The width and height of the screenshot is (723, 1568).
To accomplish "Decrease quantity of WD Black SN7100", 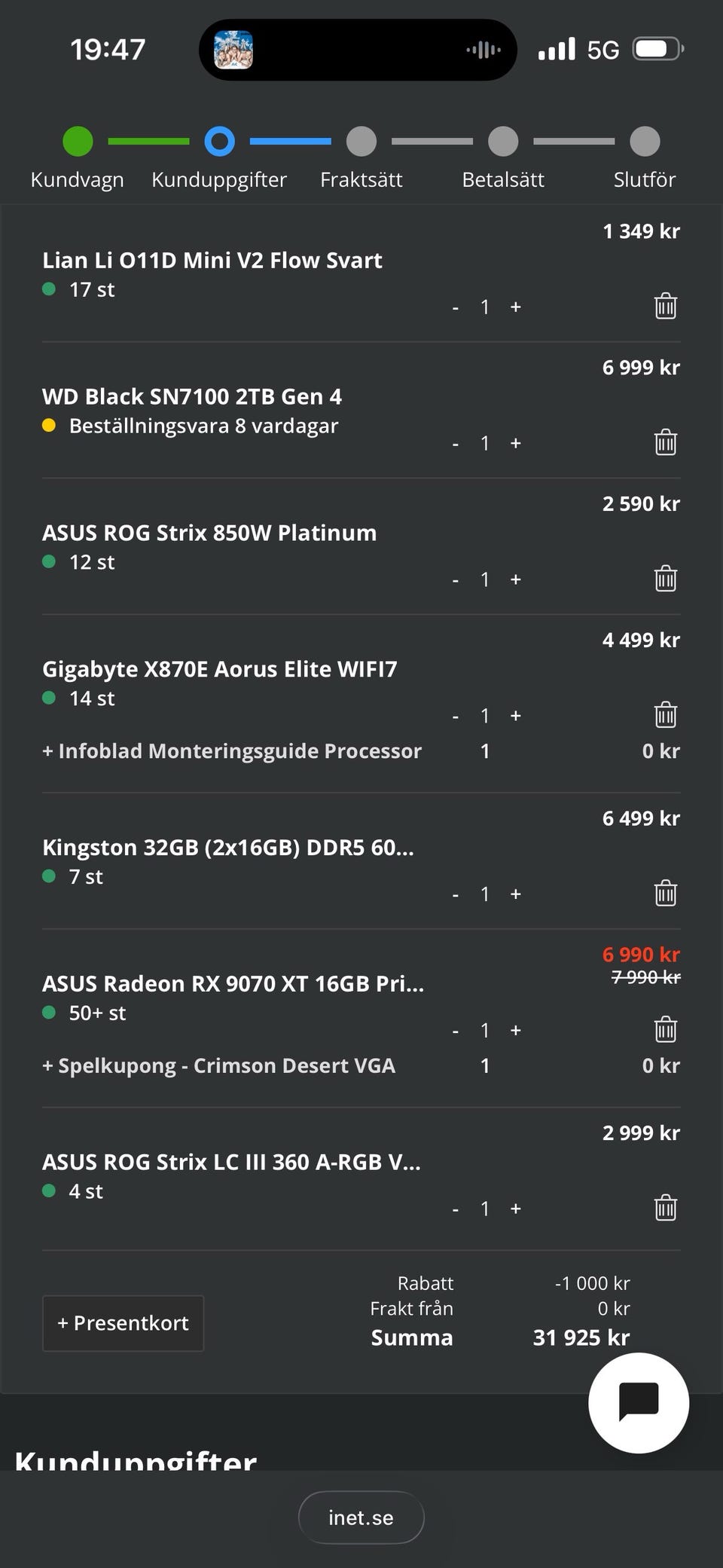I will [456, 444].
